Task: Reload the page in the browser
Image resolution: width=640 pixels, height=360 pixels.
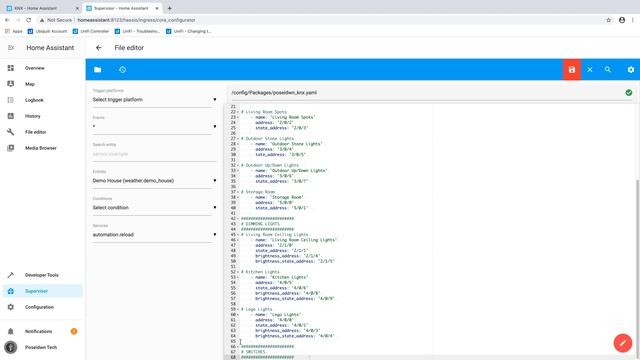Action: coord(29,20)
